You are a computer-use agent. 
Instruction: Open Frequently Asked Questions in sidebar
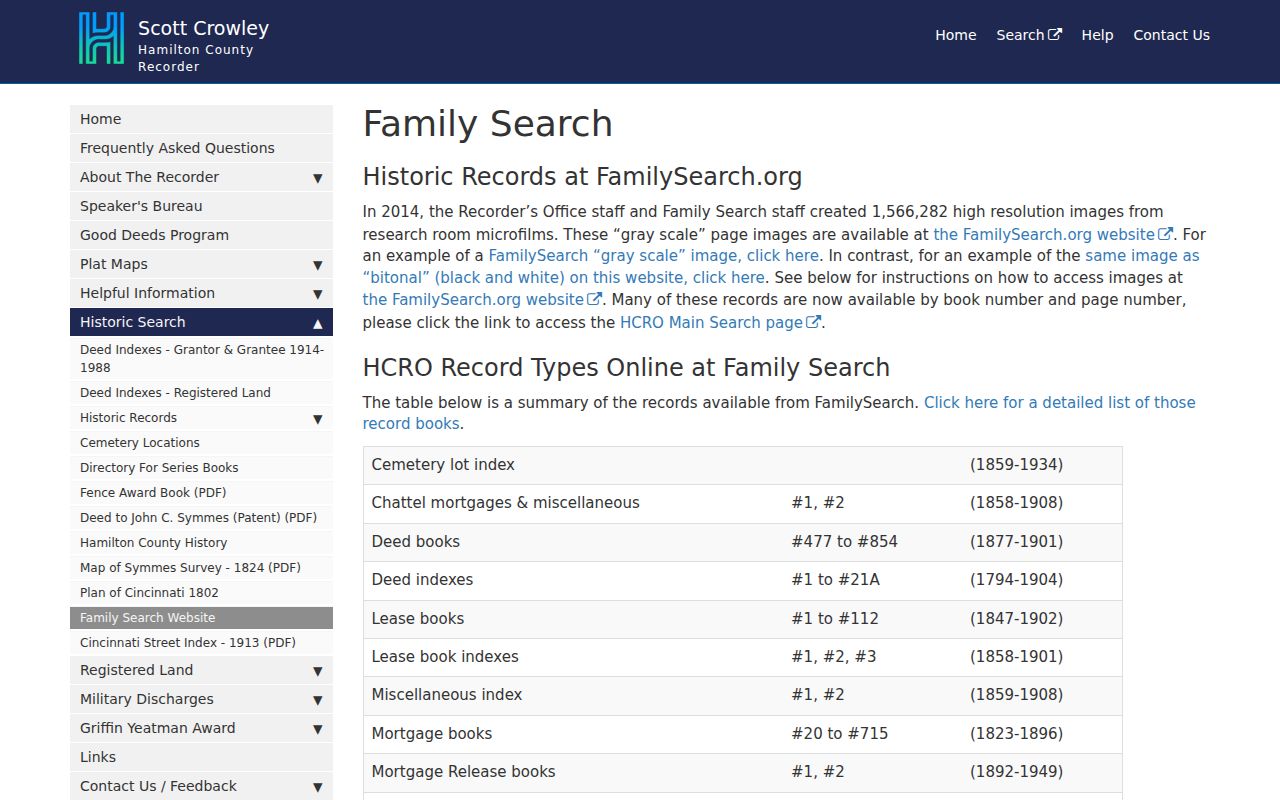pos(201,148)
